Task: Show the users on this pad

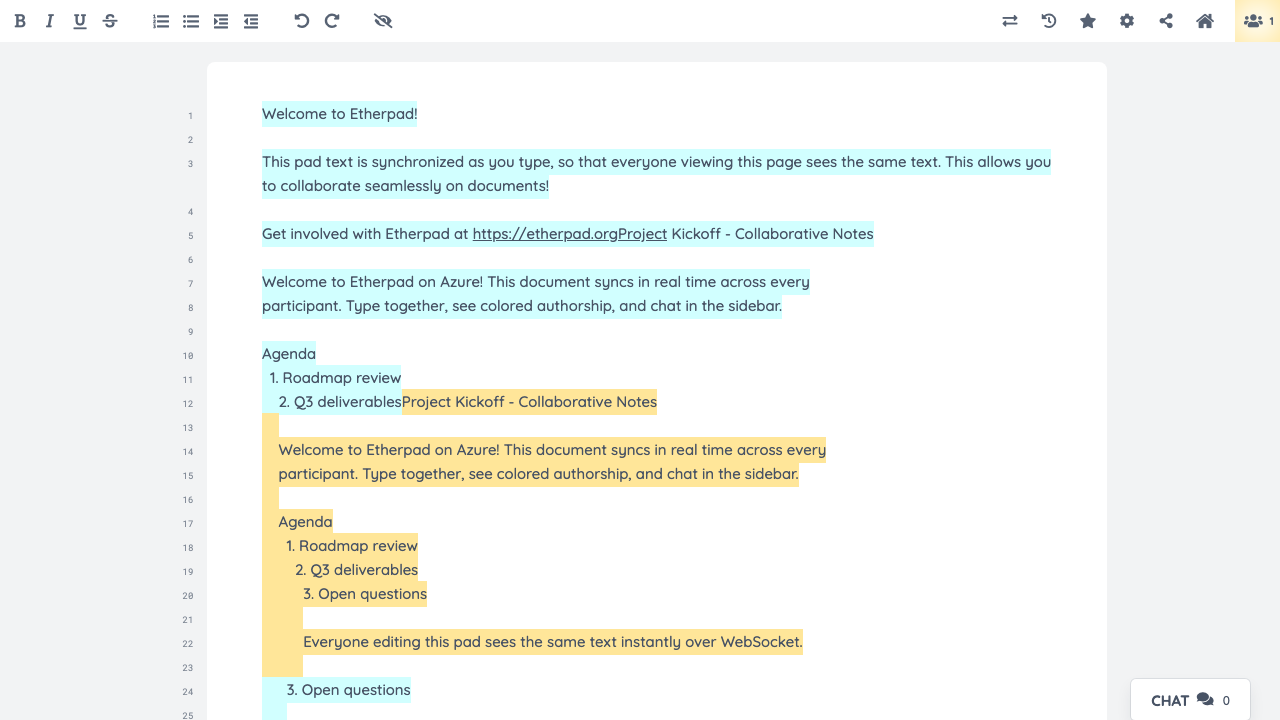Action: click(1257, 21)
